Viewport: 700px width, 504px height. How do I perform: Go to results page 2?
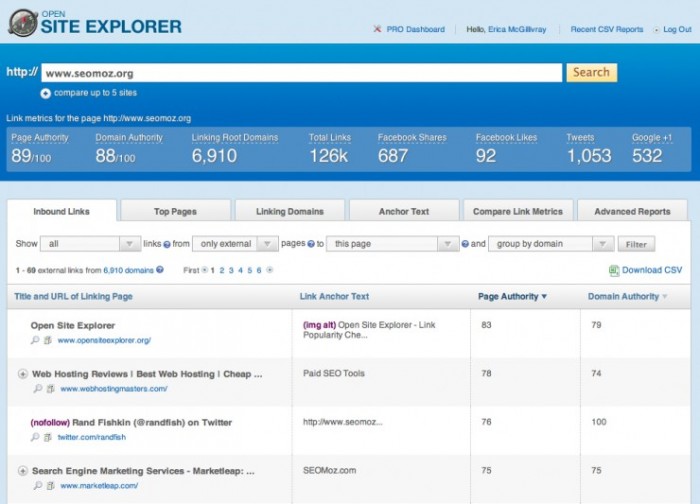point(222,270)
